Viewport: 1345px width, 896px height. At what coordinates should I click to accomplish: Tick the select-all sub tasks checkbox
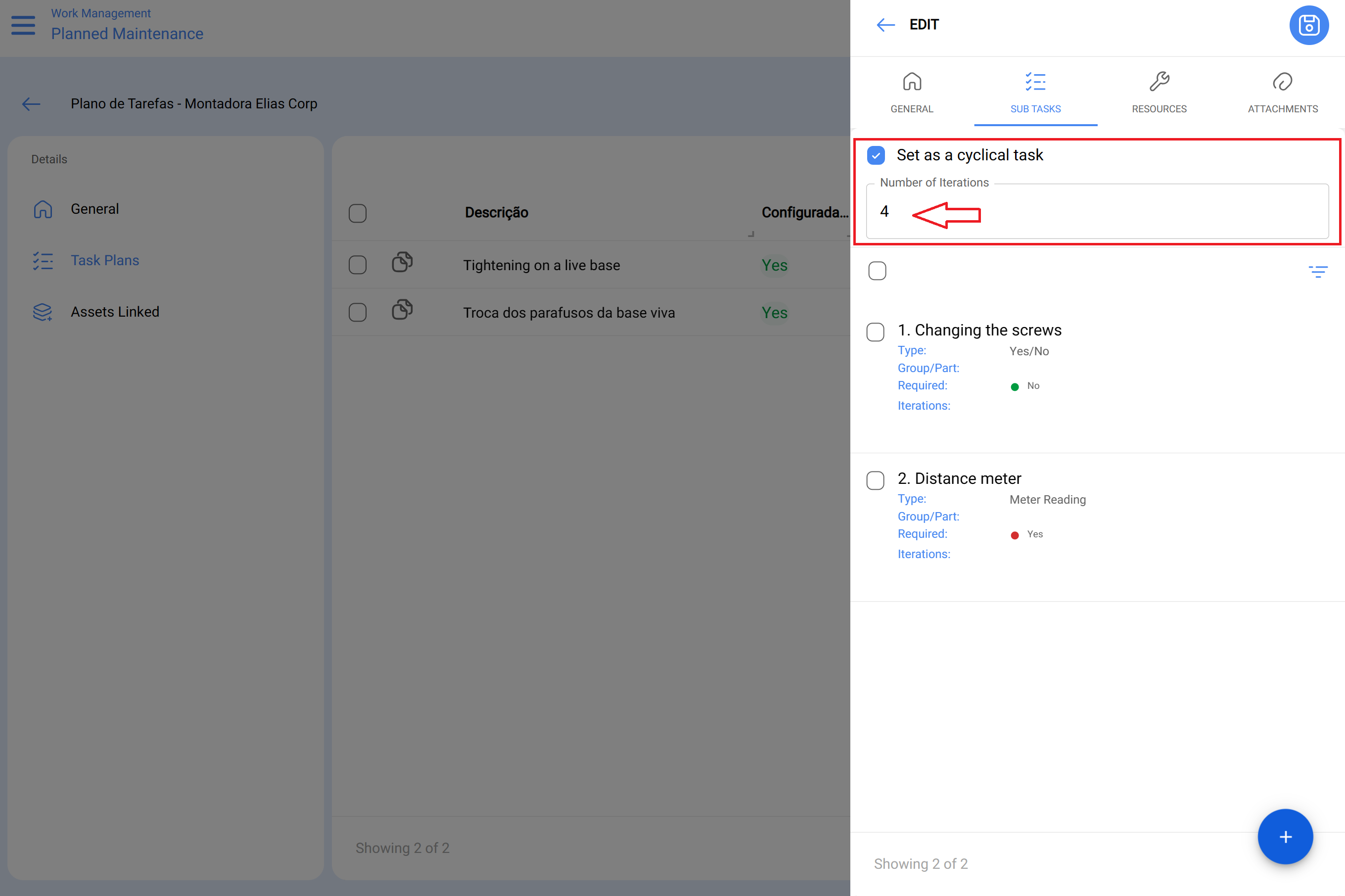(877, 271)
